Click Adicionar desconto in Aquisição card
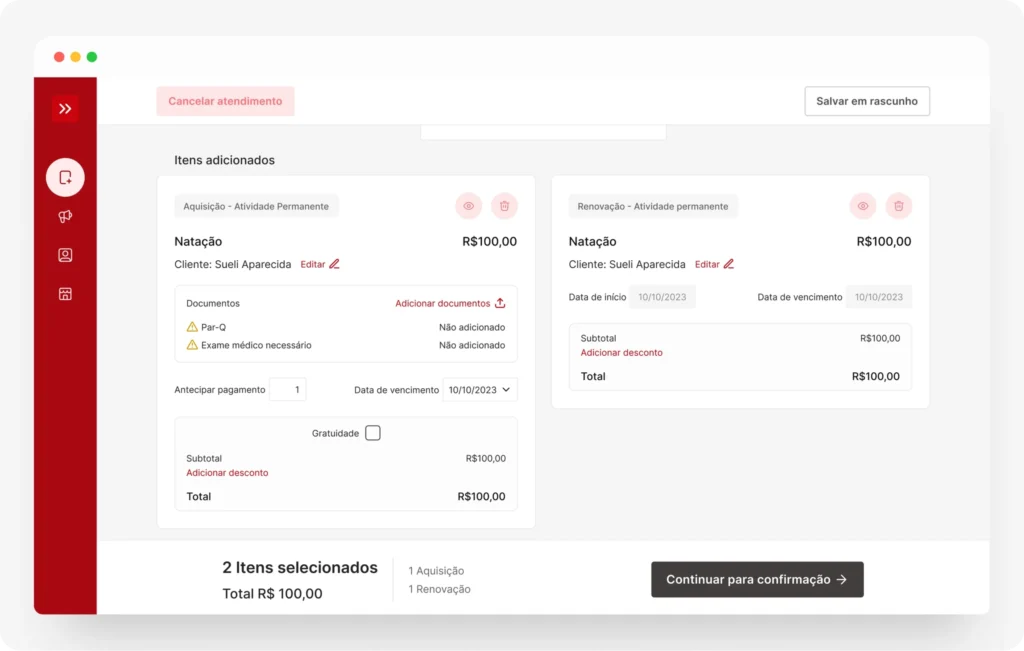This screenshot has height=651, width=1024. click(227, 473)
